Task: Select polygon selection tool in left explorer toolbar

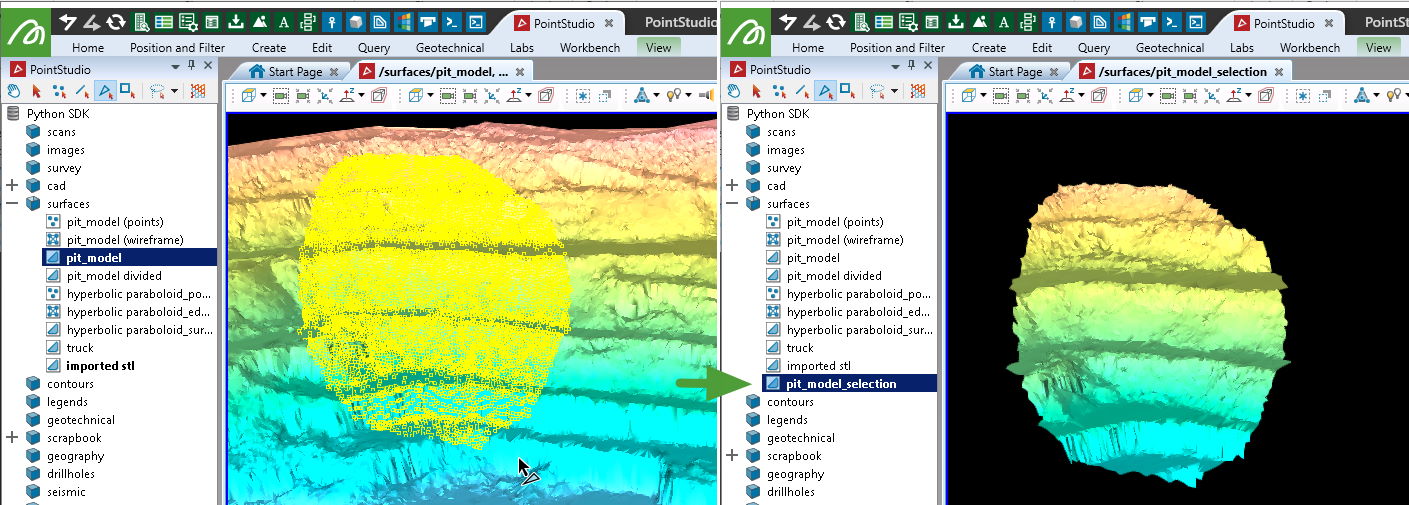Action: pyautogui.click(x=105, y=91)
